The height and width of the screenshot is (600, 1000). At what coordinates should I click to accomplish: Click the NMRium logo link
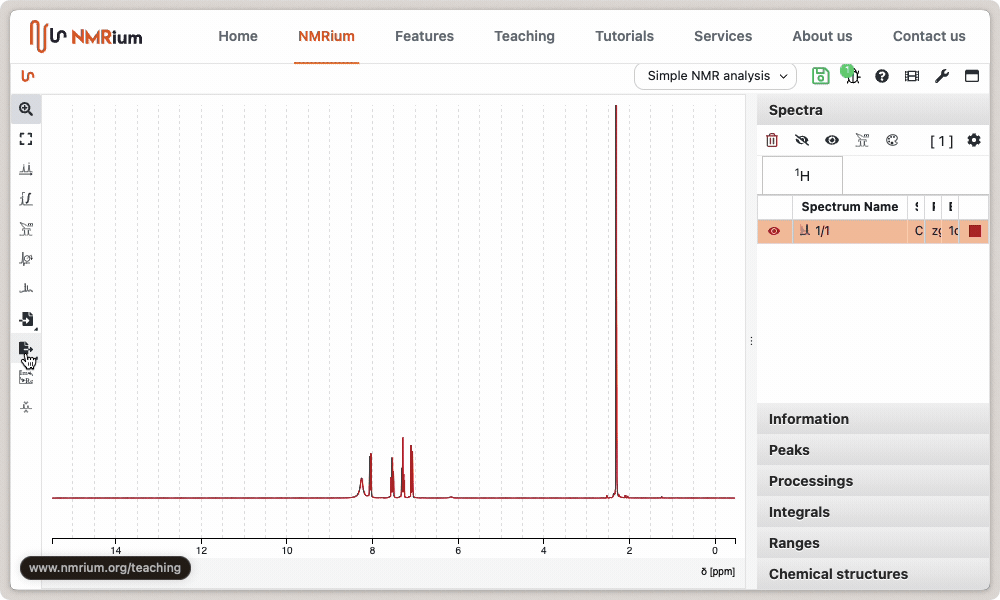[86, 36]
